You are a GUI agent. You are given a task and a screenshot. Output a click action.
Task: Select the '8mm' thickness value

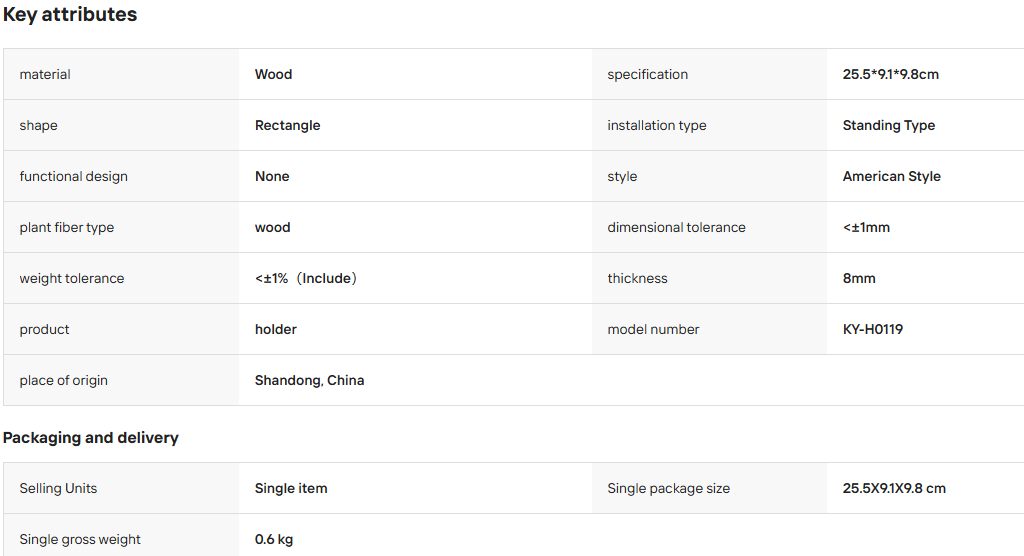pyautogui.click(x=859, y=278)
